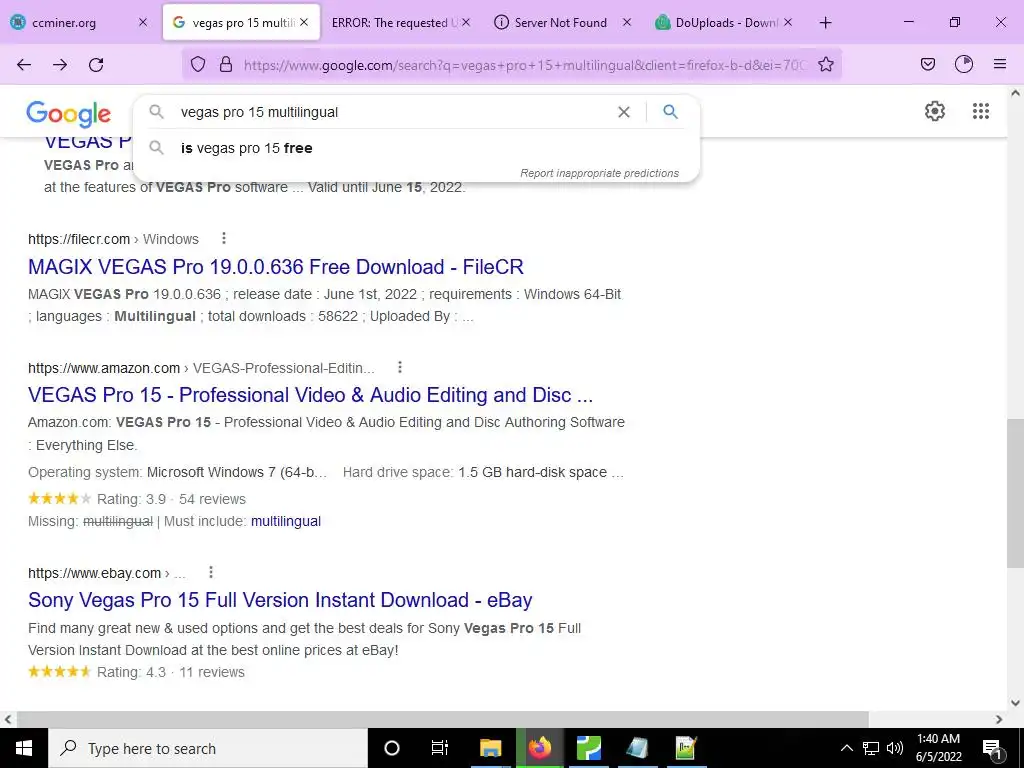Submit search with blue magnifier icon
Image resolution: width=1024 pixels, height=768 pixels.
tap(670, 112)
